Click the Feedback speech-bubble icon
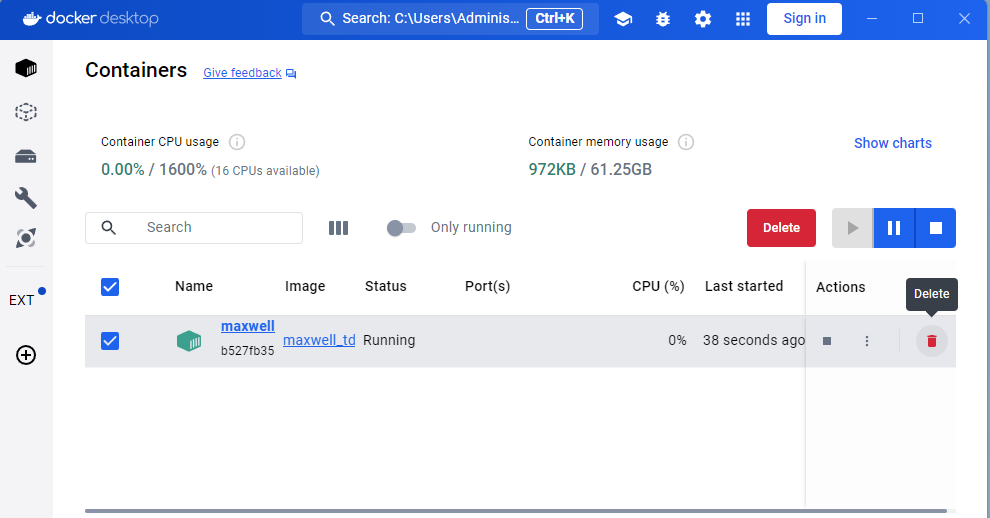Screen dimensions: 990x518 291,73
